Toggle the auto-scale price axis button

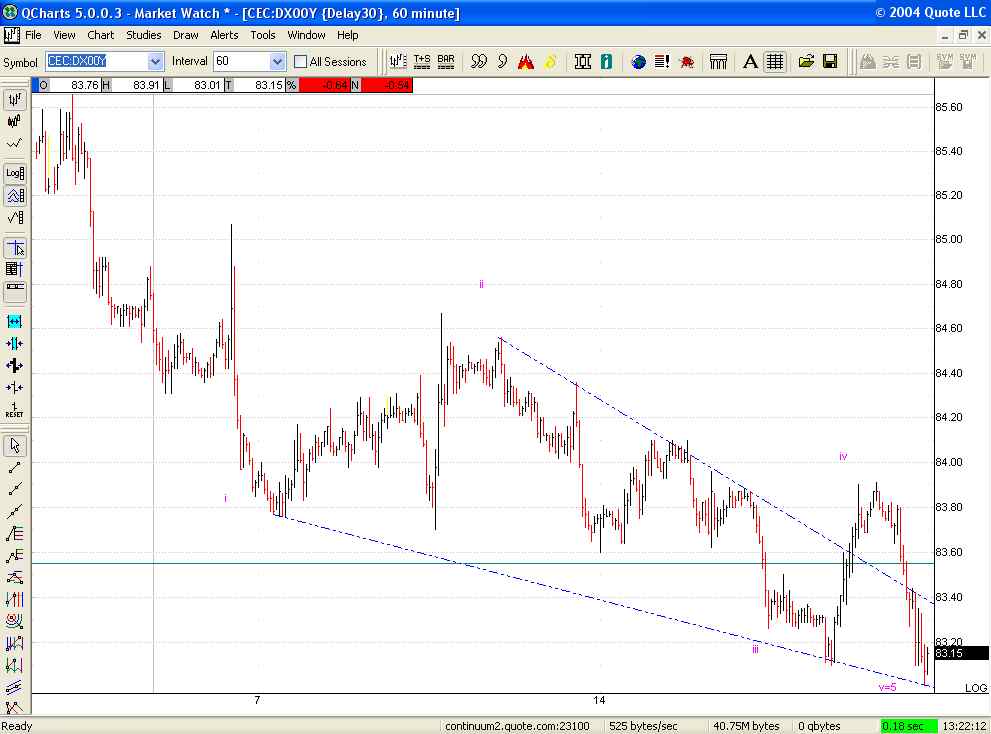pos(14,195)
